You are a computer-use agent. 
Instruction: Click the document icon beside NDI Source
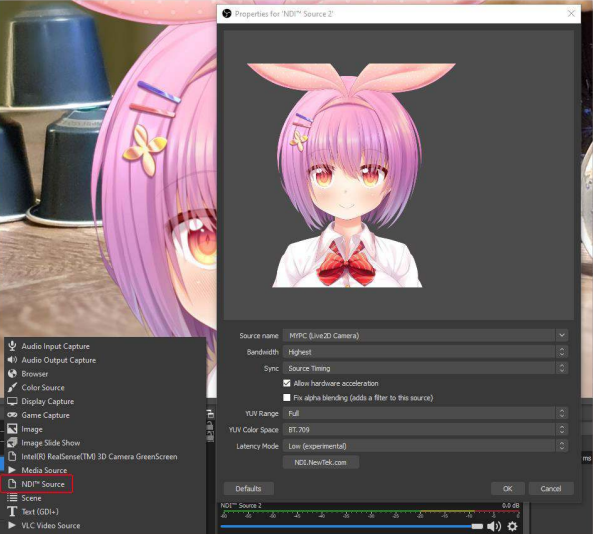[x=12, y=484]
